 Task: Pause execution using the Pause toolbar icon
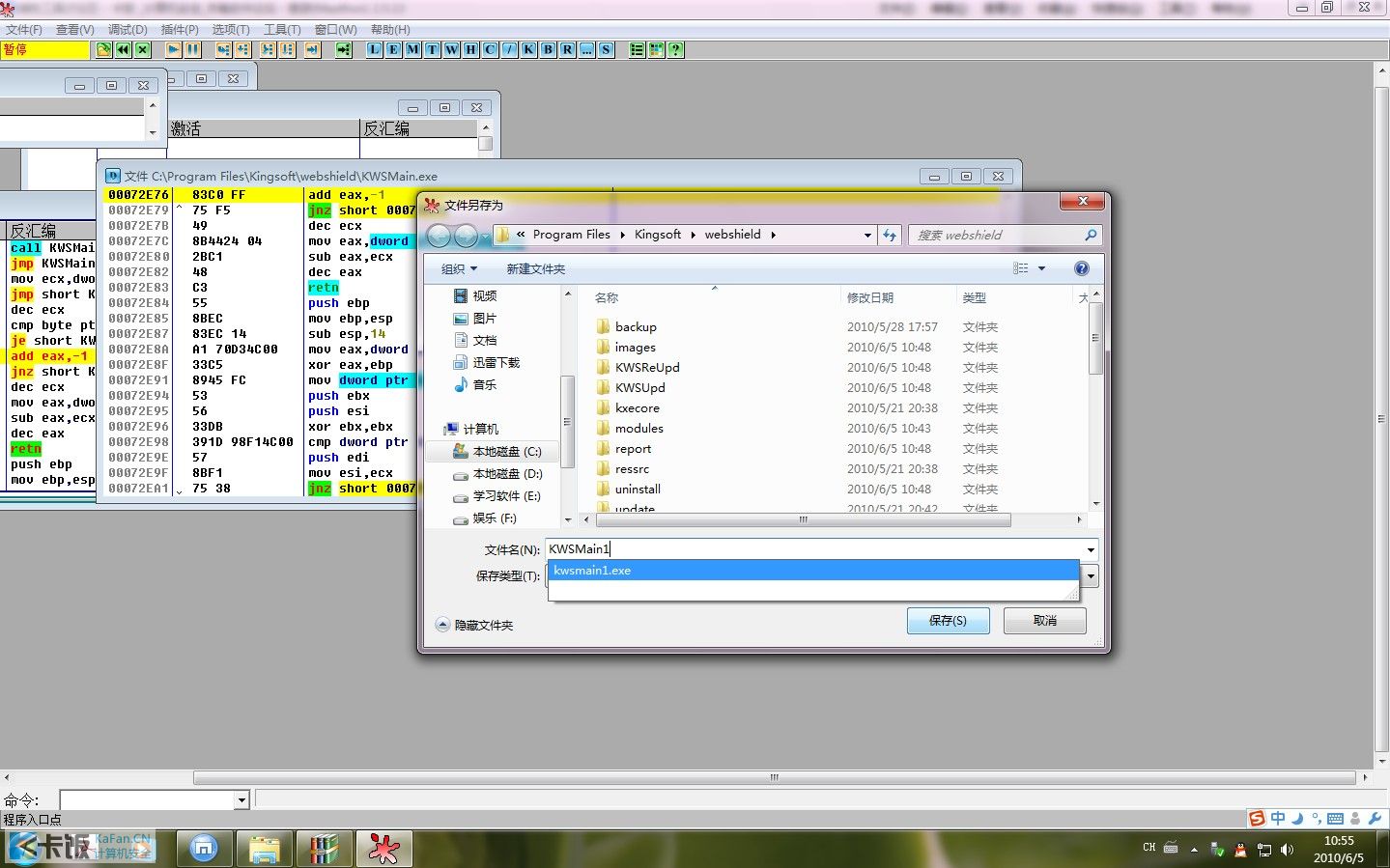(x=192, y=49)
